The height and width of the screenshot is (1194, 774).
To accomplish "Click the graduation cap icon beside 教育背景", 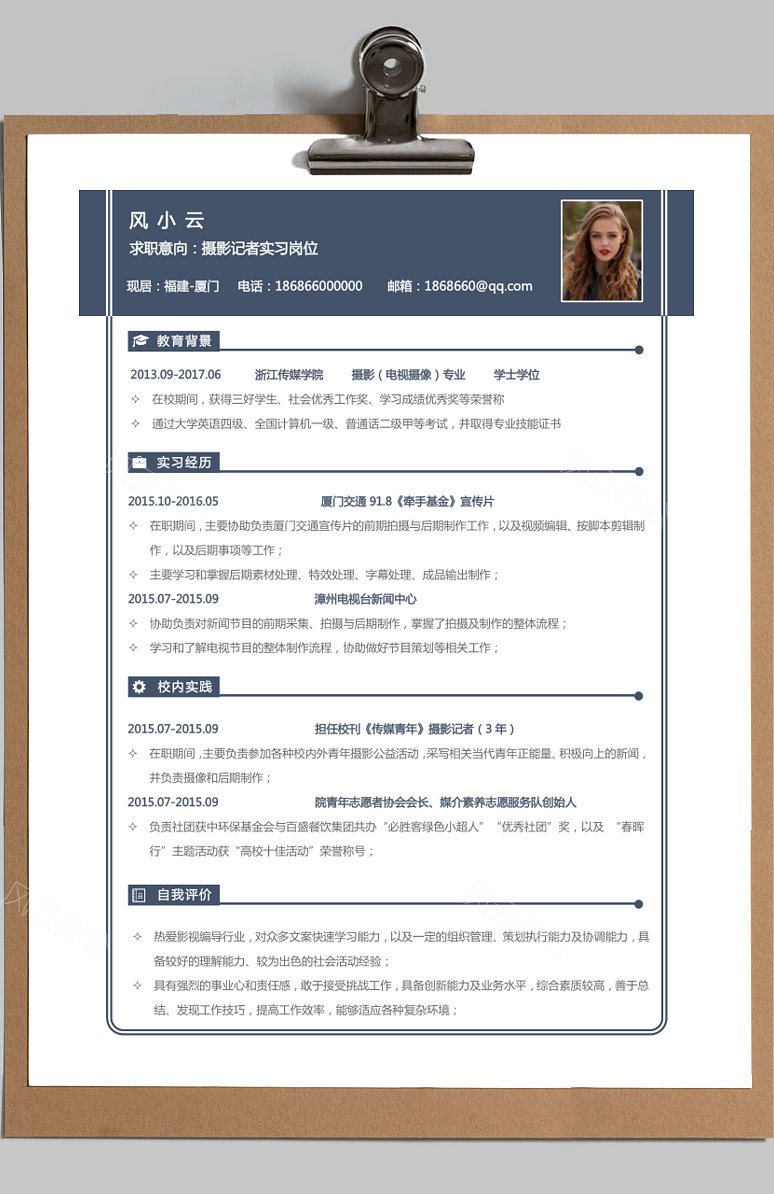I will coord(139,340).
